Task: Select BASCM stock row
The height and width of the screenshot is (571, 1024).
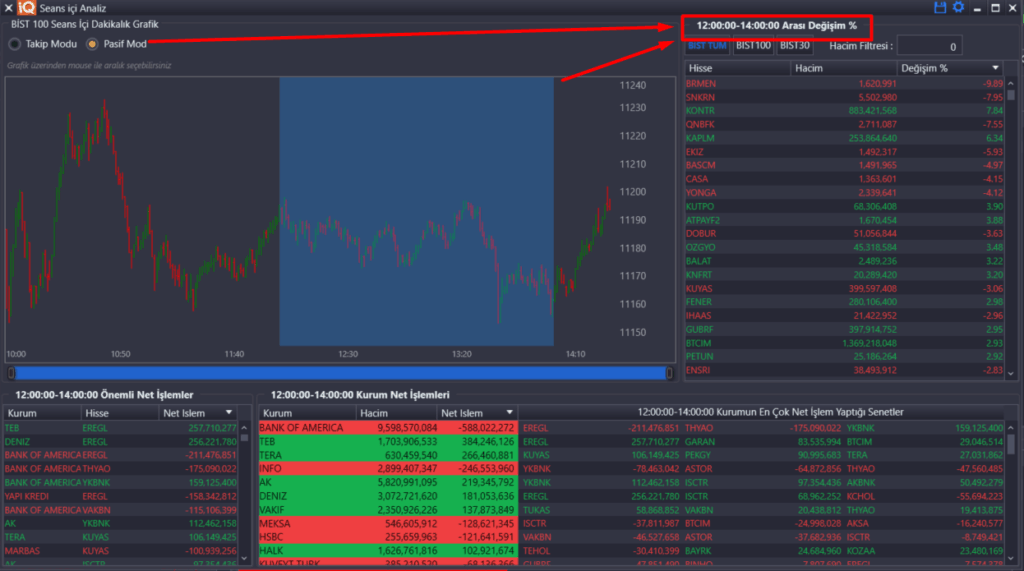Action: click(x=844, y=165)
